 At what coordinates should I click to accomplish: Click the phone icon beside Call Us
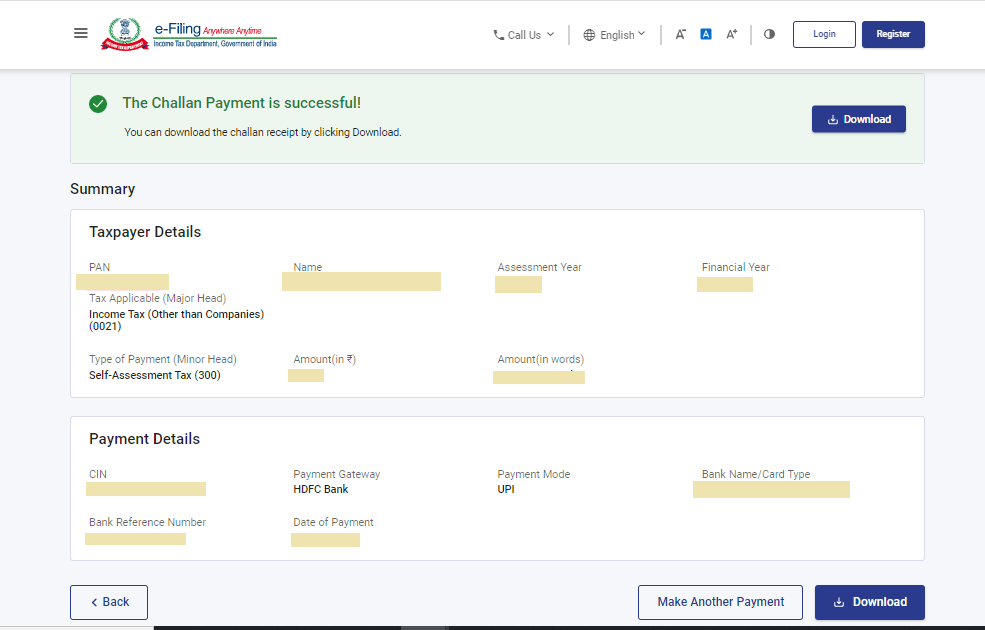point(499,35)
